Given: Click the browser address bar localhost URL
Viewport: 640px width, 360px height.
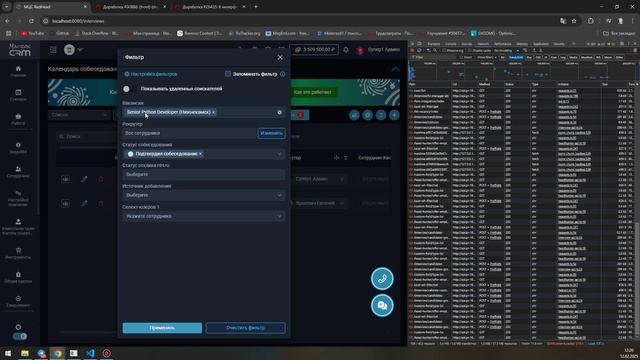Looking at the screenshot, I should (x=78, y=21).
